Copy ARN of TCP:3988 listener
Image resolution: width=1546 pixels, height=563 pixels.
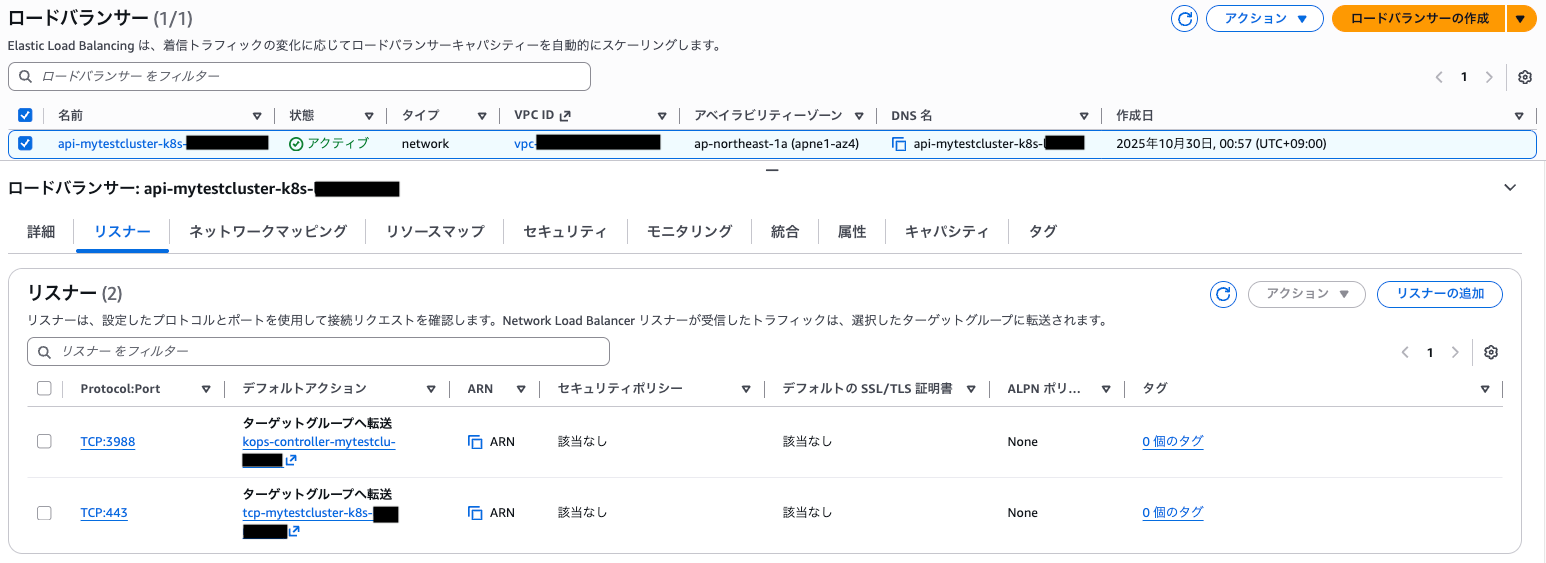click(475, 442)
